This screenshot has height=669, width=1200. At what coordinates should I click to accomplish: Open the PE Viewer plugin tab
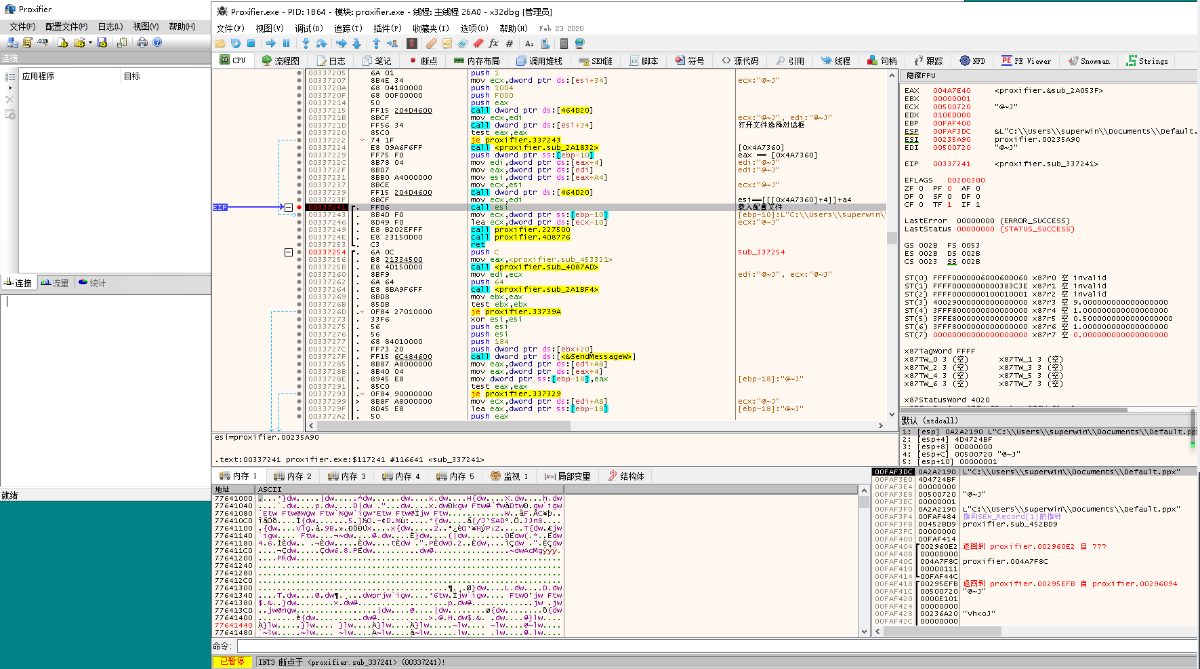pos(1027,61)
